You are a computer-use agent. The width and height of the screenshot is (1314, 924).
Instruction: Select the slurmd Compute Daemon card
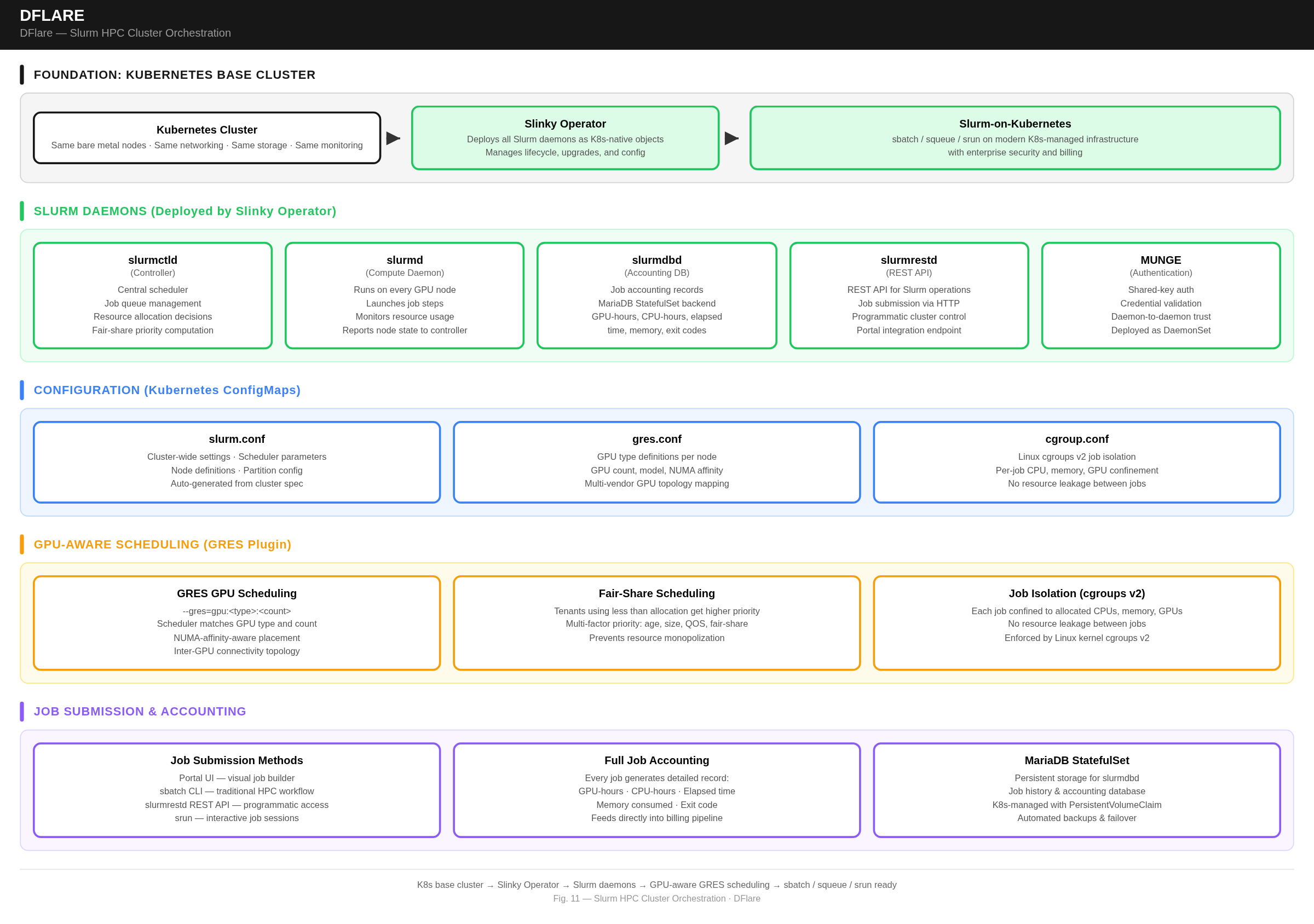[404, 294]
